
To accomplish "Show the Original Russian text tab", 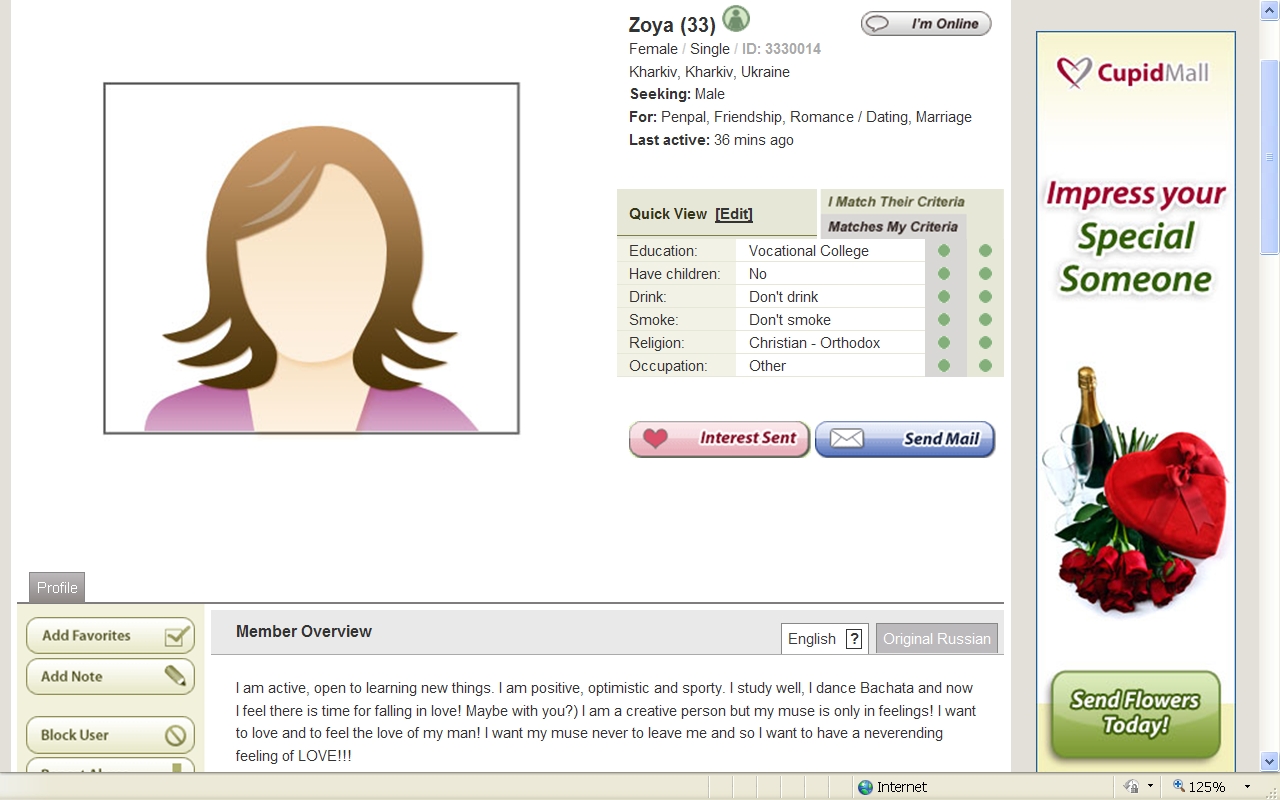I will click(x=937, y=639).
